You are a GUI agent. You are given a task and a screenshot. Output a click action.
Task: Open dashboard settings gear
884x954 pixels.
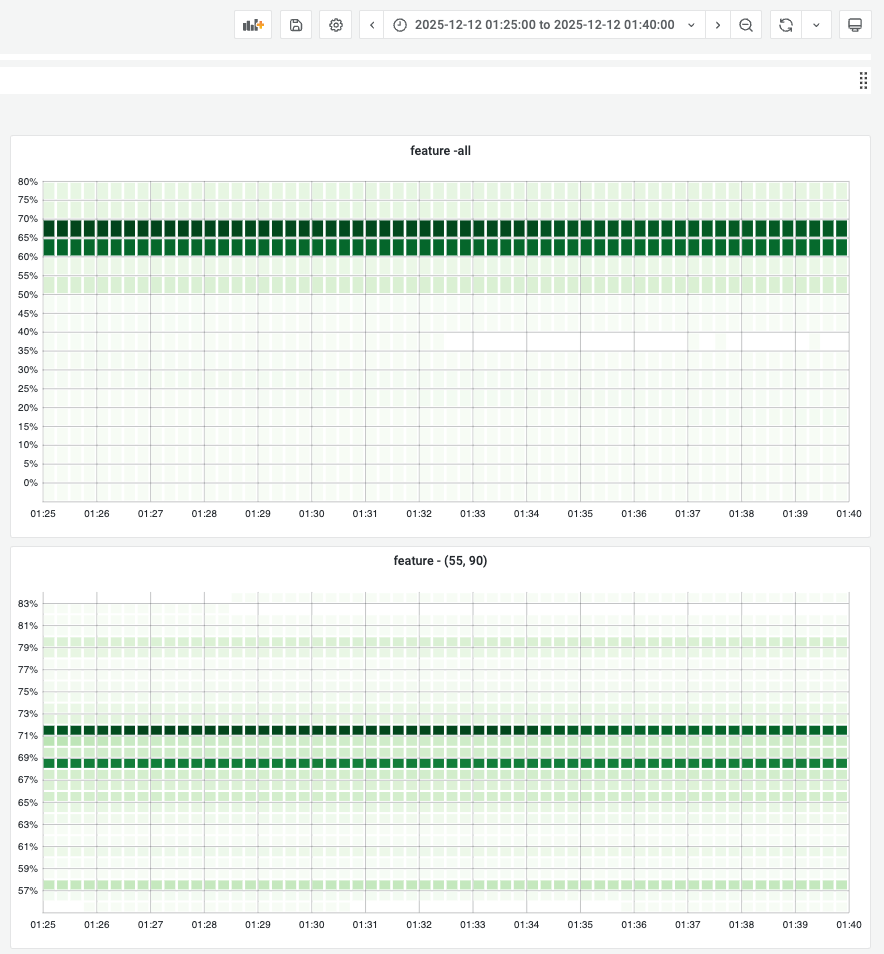(336, 25)
